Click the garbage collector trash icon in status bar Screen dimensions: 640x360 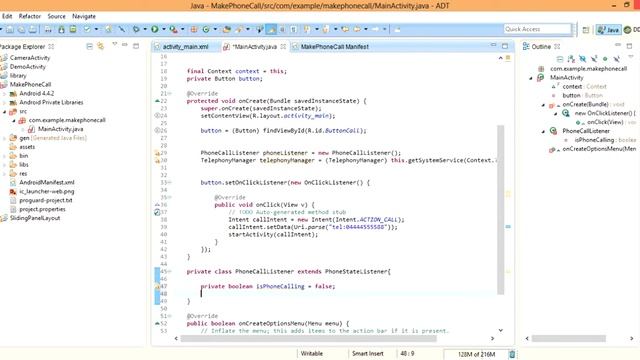pyautogui.click(x=512, y=354)
